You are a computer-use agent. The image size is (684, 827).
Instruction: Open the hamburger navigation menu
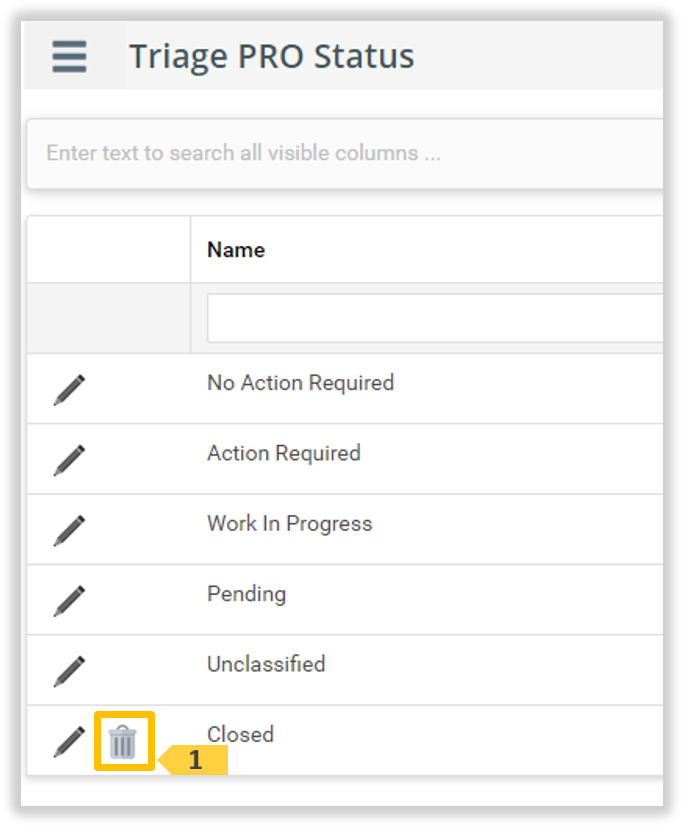click(69, 56)
